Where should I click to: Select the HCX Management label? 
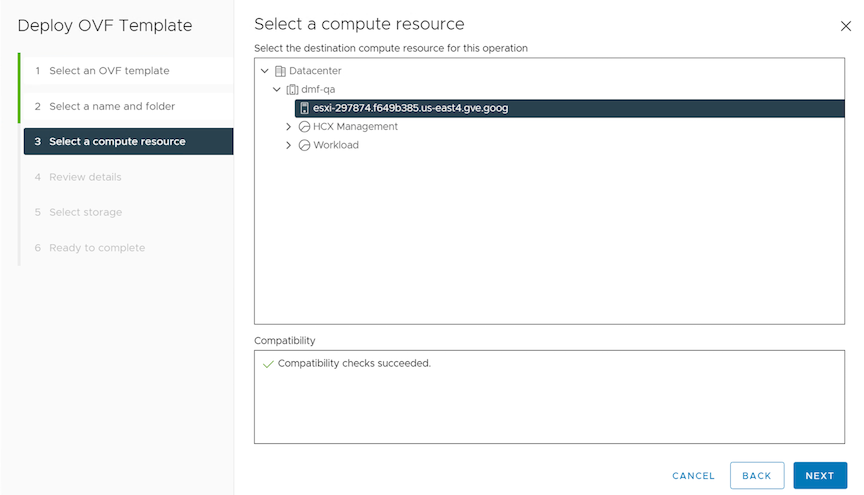coord(355,127)
